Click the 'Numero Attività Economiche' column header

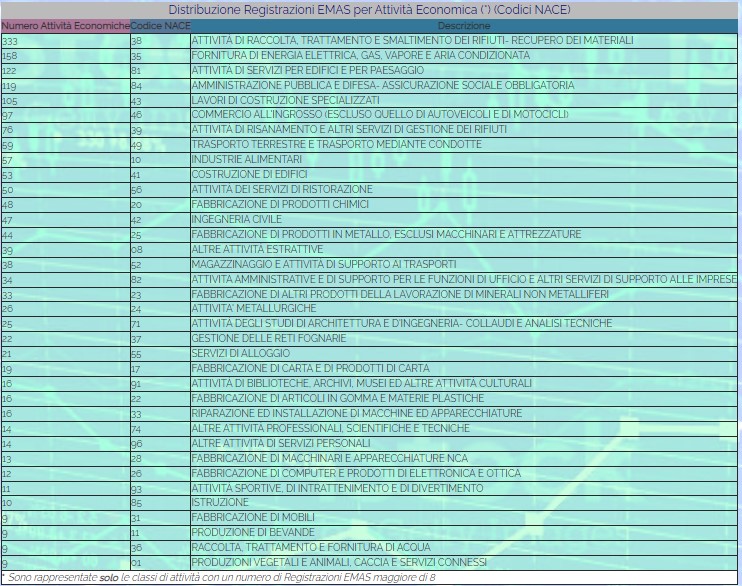[65, 24]
